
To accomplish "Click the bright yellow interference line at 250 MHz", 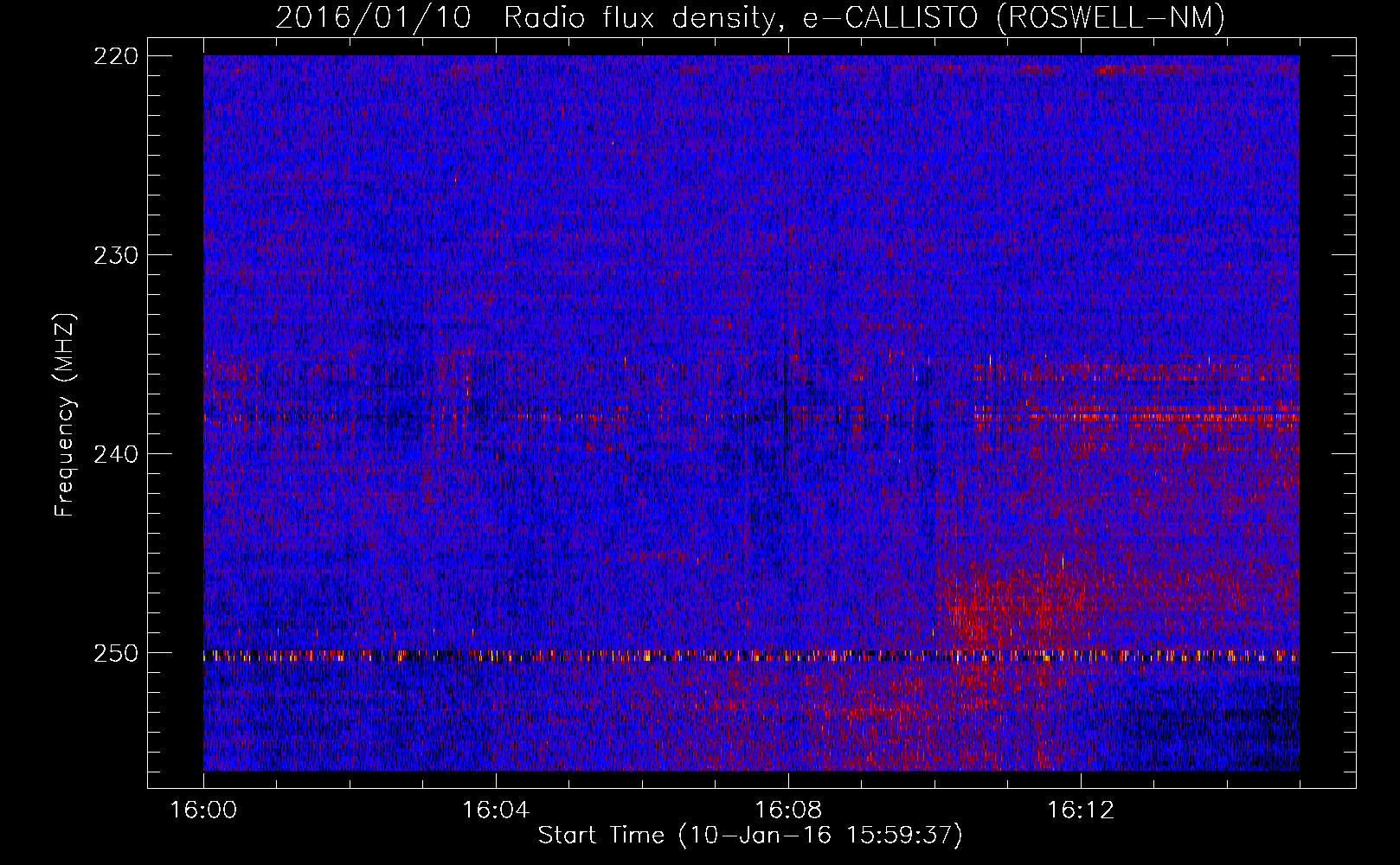I will coord(751,656).
